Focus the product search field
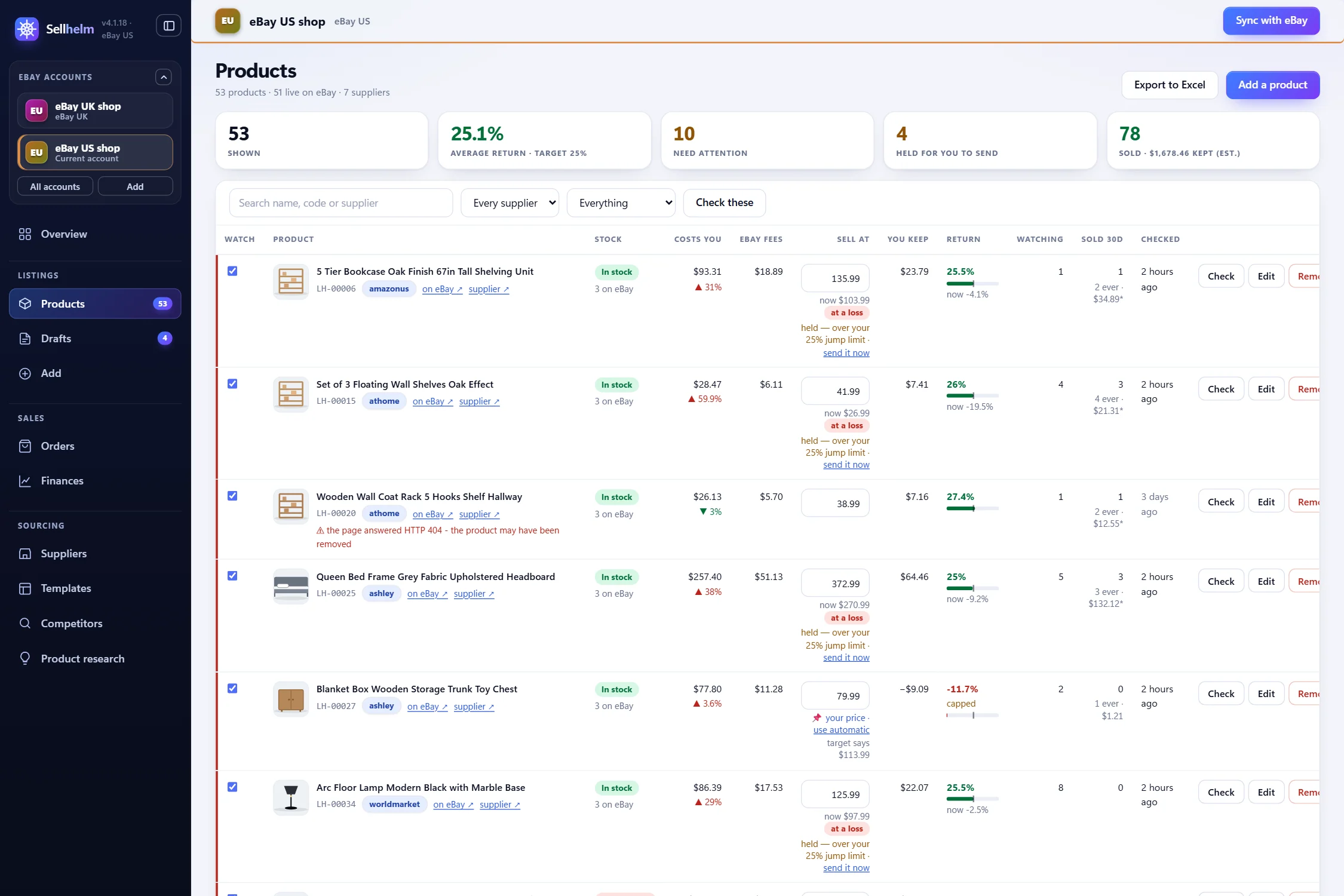 click(x=341, y=203)
